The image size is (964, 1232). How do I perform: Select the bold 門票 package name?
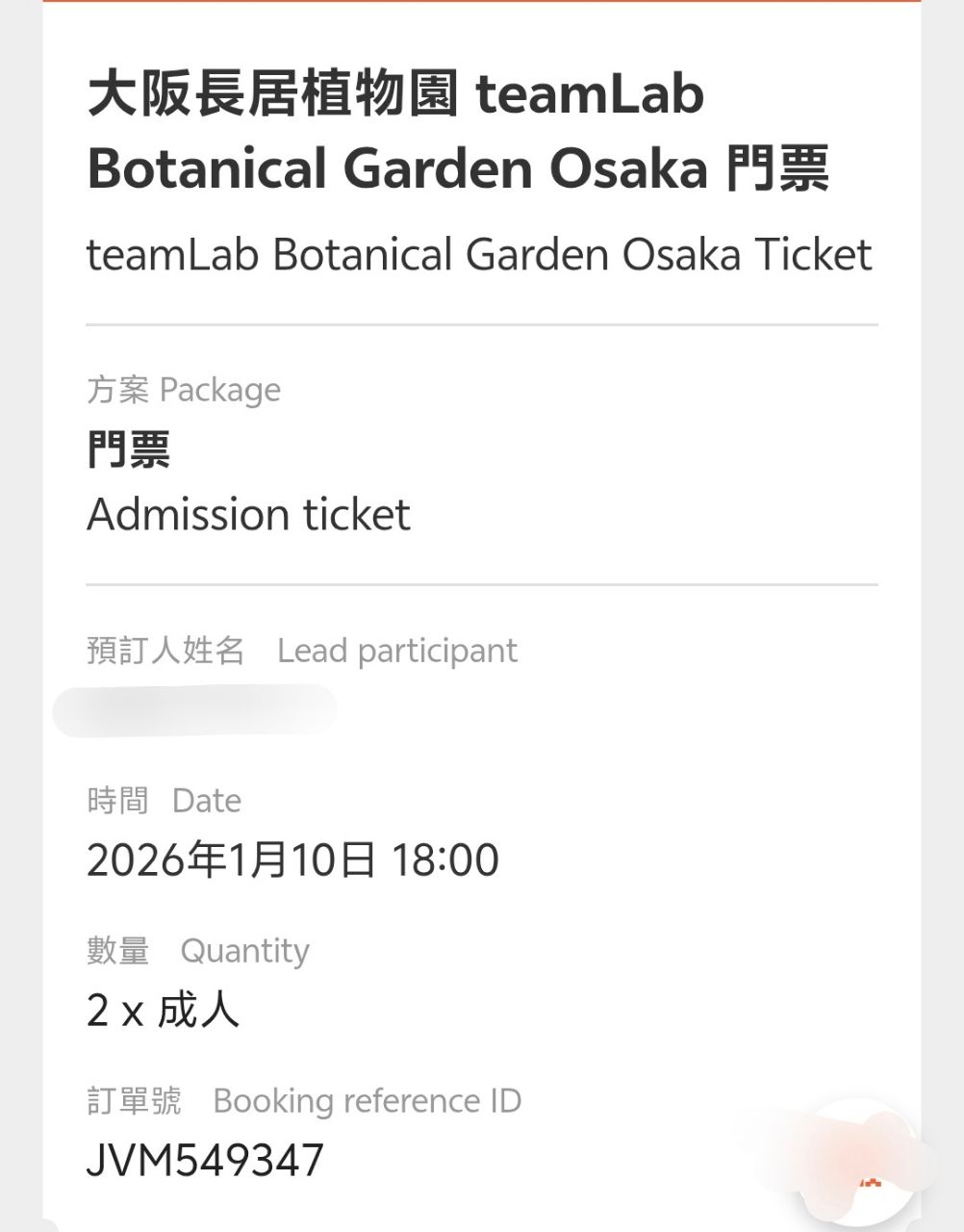(x=128, y=449)
